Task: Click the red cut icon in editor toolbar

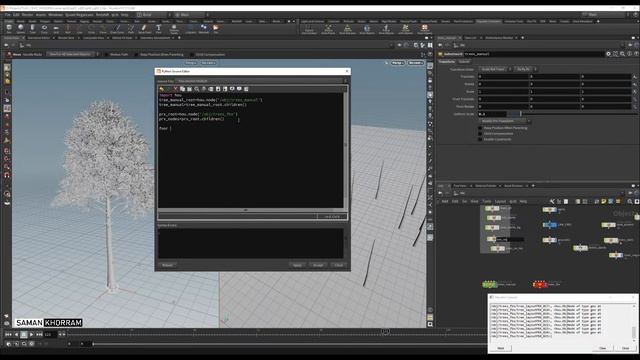Action: 176,89
